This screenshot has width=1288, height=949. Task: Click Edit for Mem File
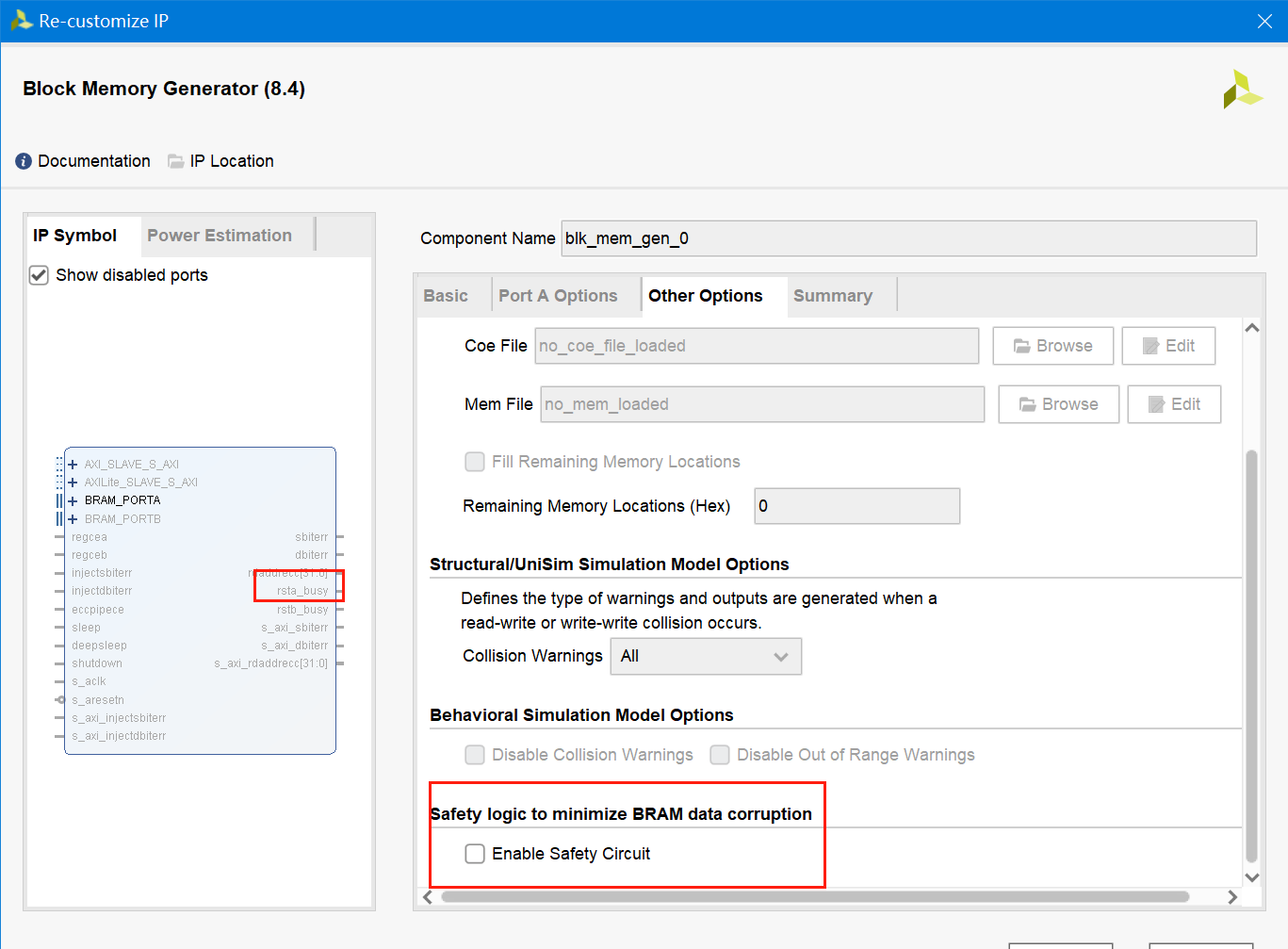1174,404
